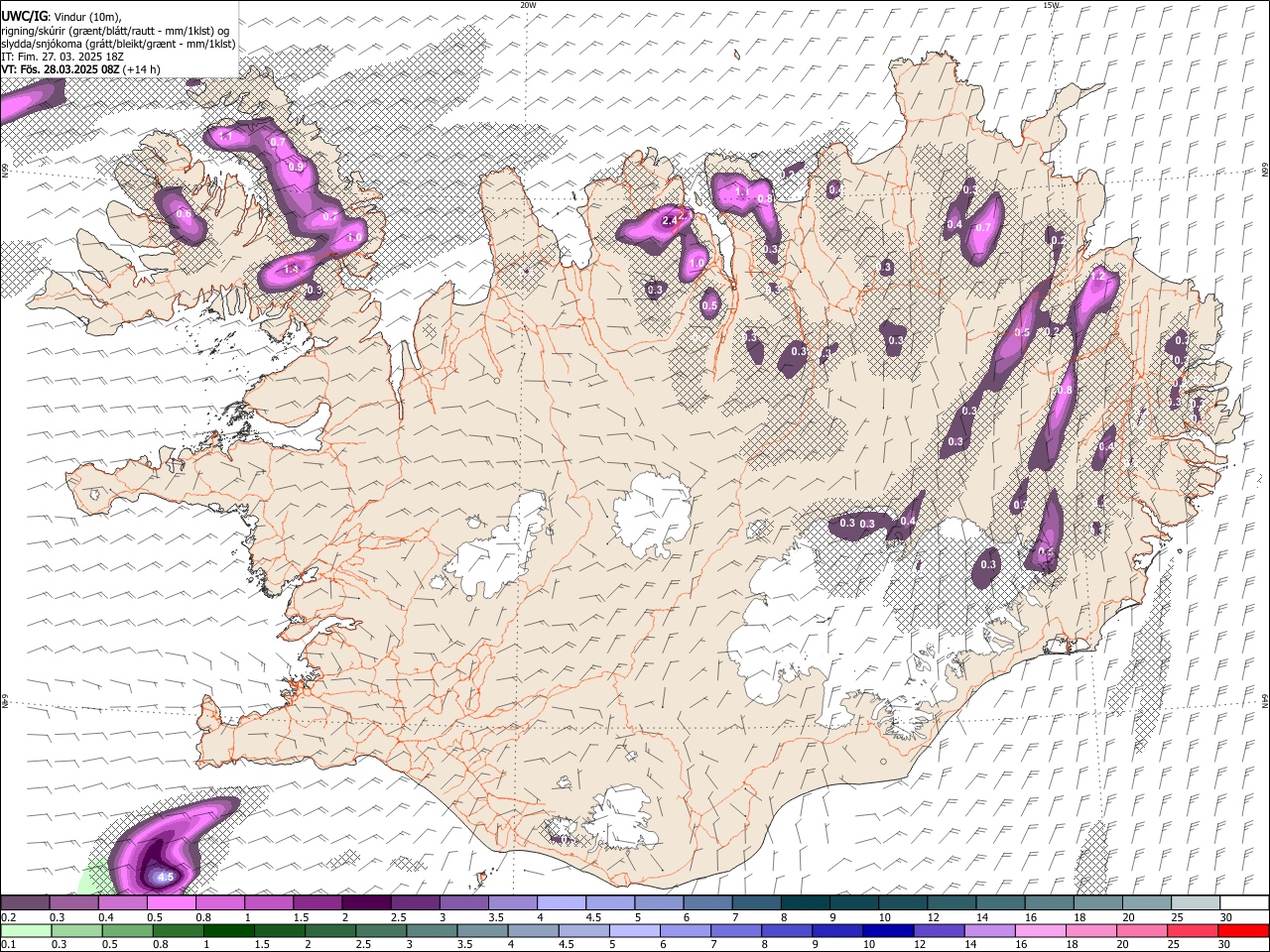This screenshot has height=952, width=1270.
Task: Select the 'rigning/skúrir' legend description line
Action: click(x=115, y=31)
